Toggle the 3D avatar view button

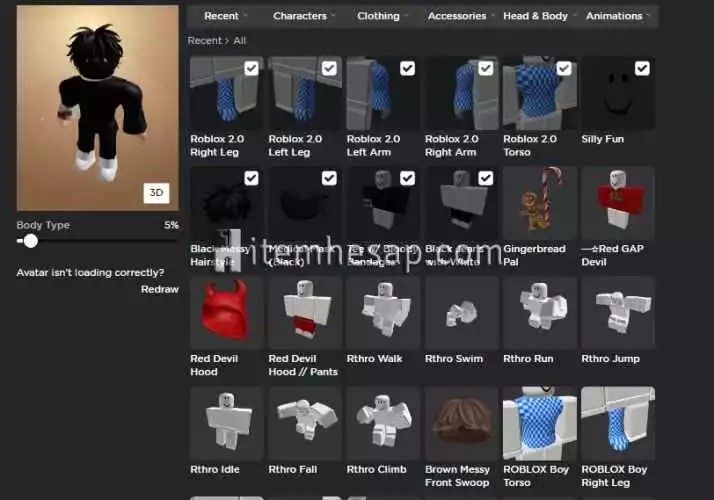click(156, 192)
